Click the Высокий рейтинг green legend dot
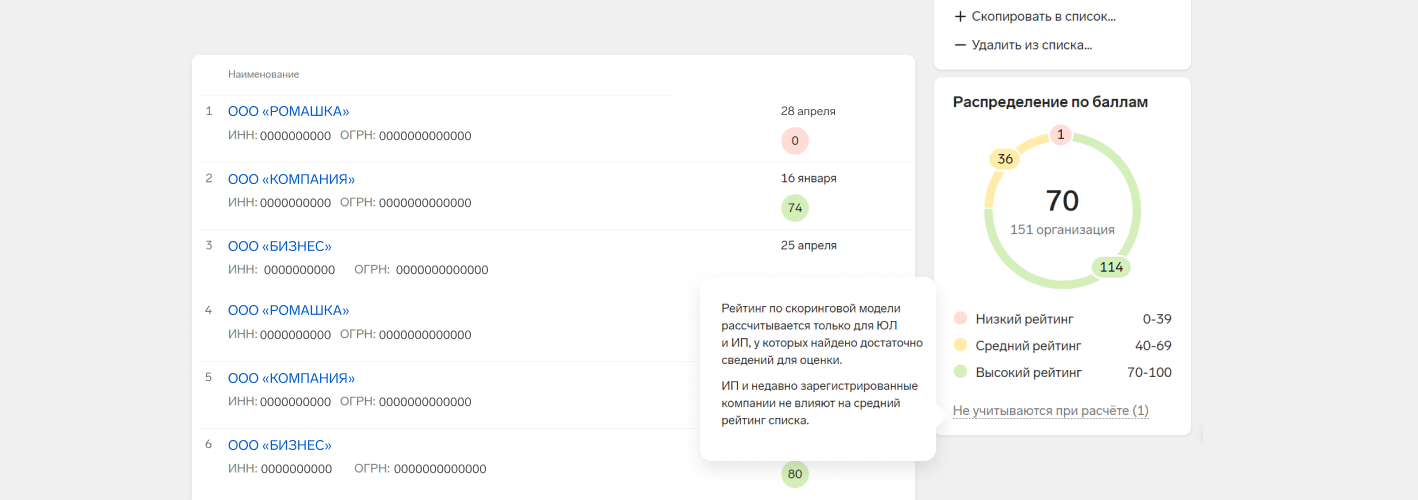Screen dimensions: 1418x500 click(960, 372)
